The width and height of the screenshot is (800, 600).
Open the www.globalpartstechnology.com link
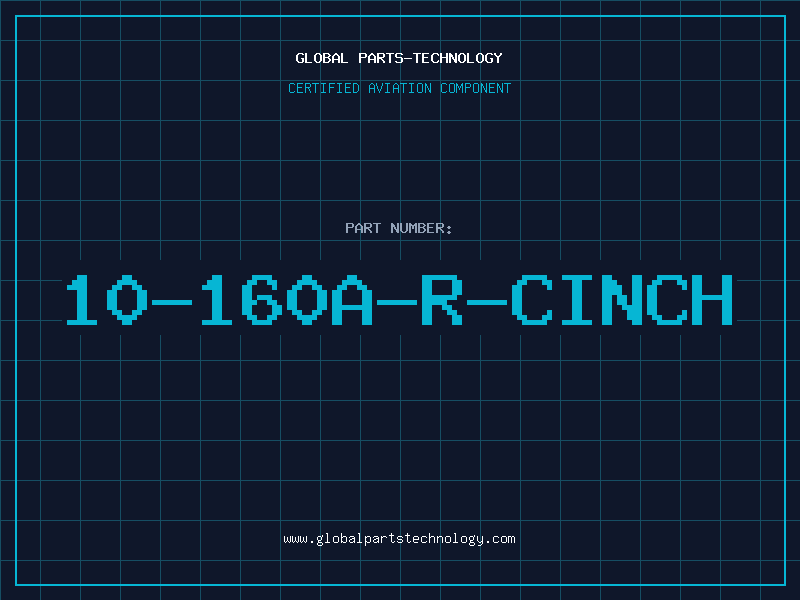click(399, 539)
